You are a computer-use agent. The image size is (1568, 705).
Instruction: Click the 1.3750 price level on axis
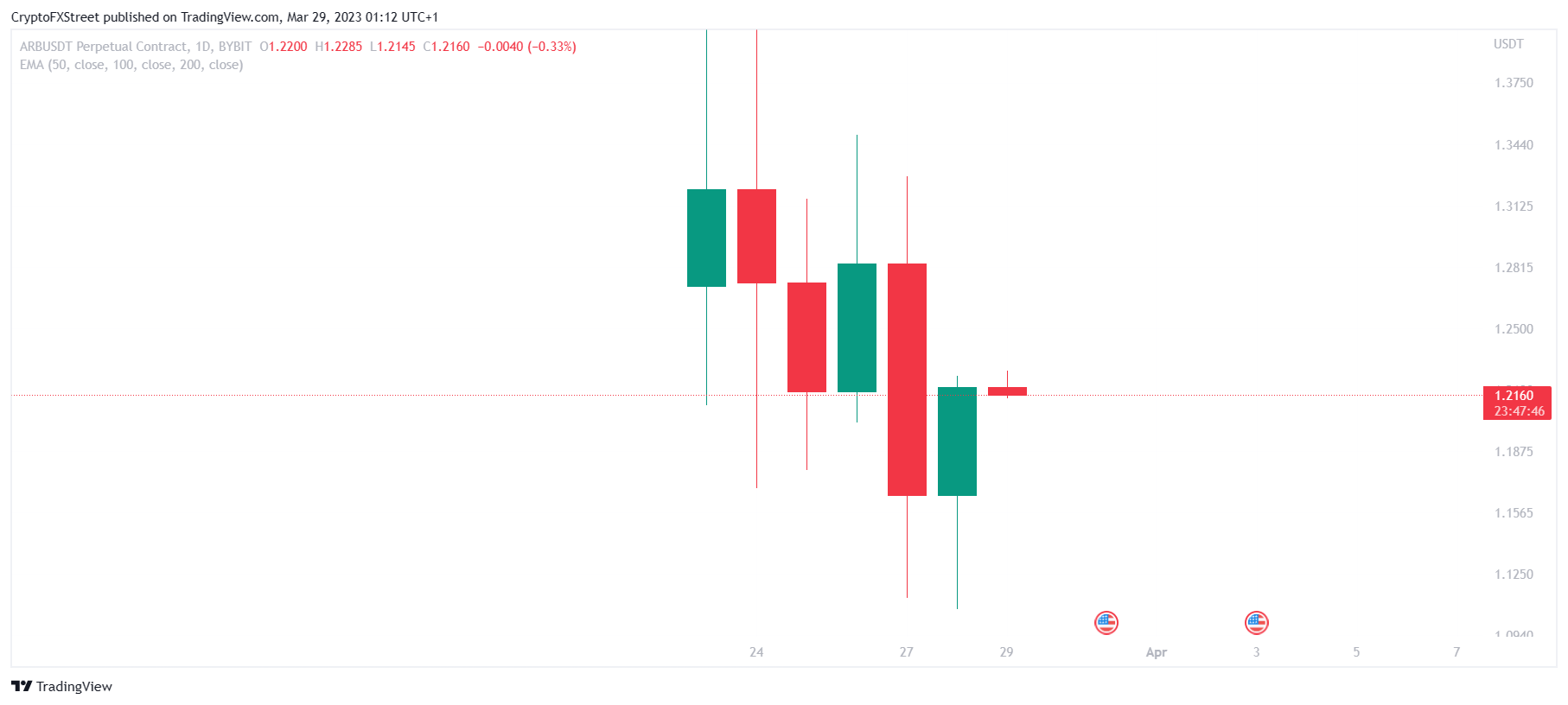(x=1514, y=83)
